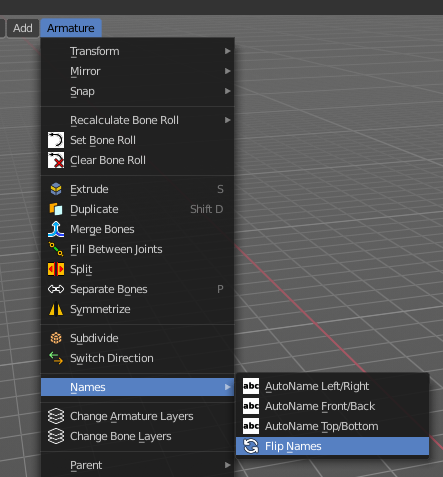Click the Switch Direction arrows icon
The image size is (443, 477).
coord(56,358)
